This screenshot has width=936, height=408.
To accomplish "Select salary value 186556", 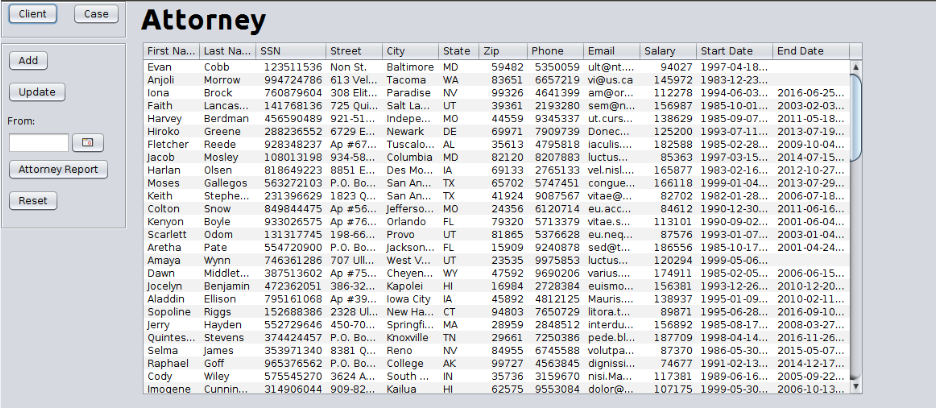I will click(675, 247).
